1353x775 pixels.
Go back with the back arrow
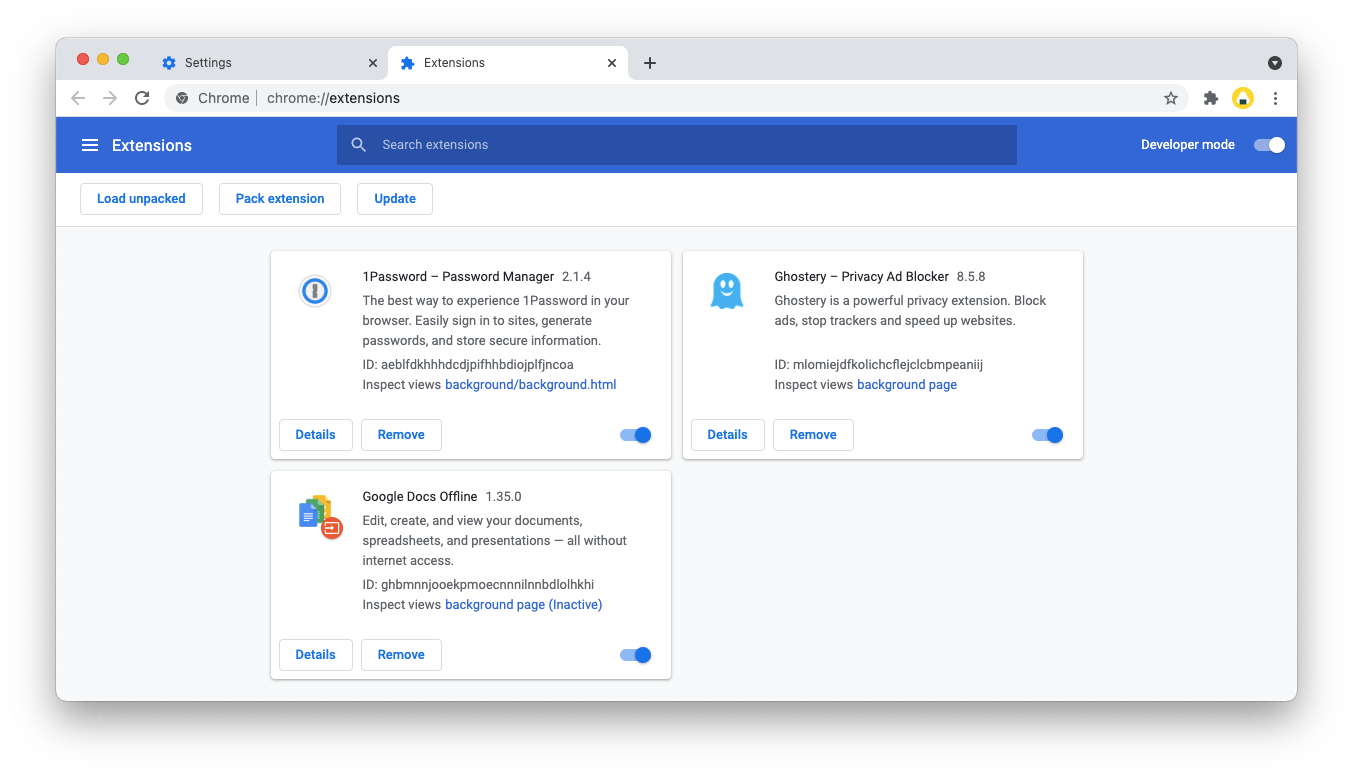tap(78, 98)
